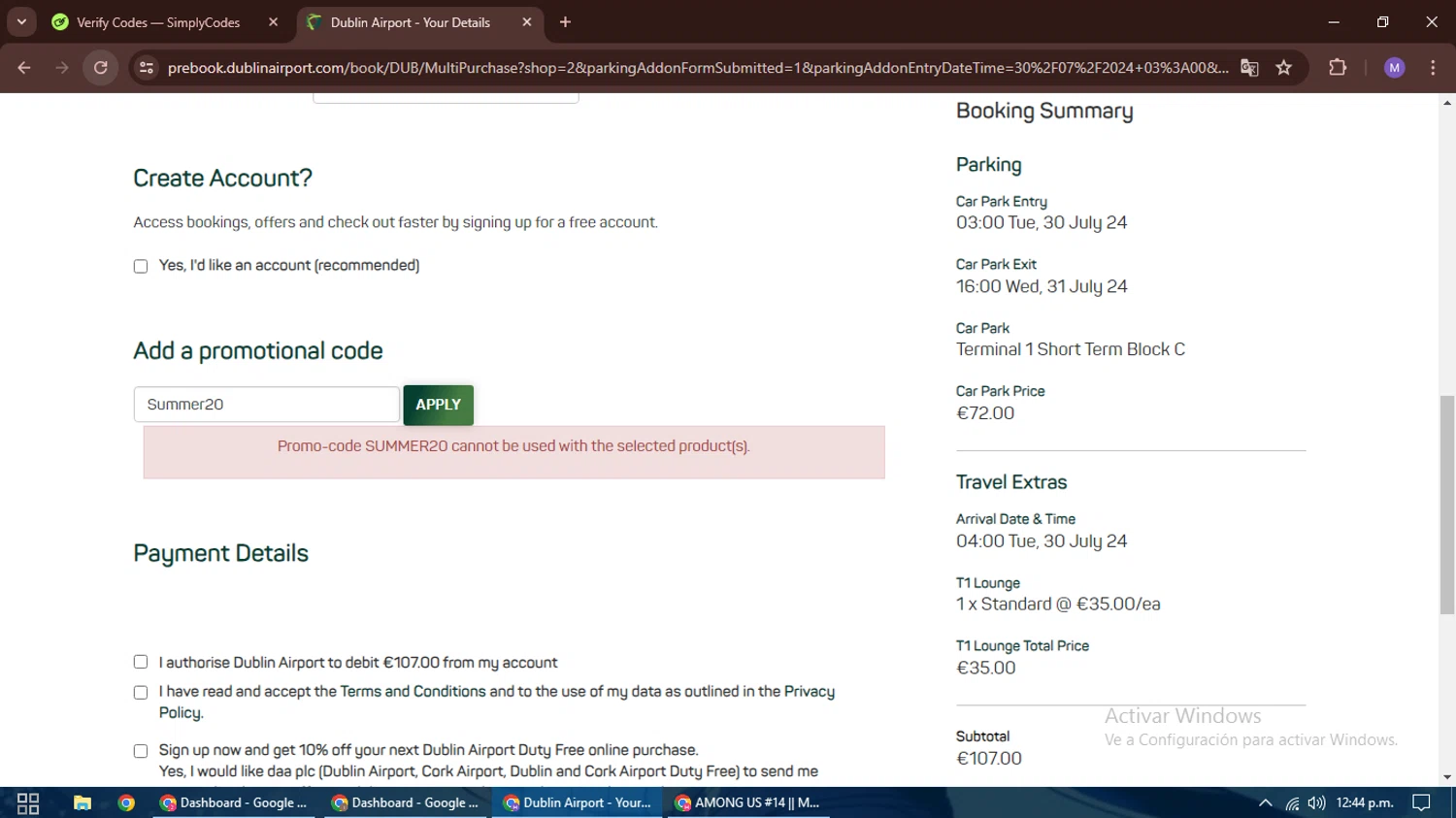Open the Chrome profile avatar M
The image size is (1456, 818).
tap(1395, 68)
